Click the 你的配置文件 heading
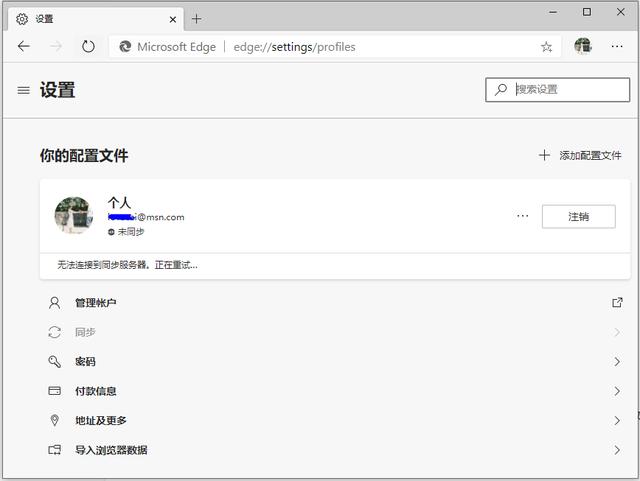This screenshot has width=640, height=481. click(84, 156)
